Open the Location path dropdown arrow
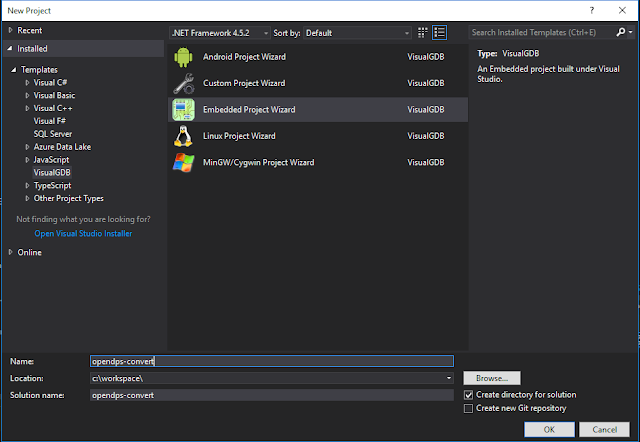Screen dimensions: 640x442 pos(449,378)
